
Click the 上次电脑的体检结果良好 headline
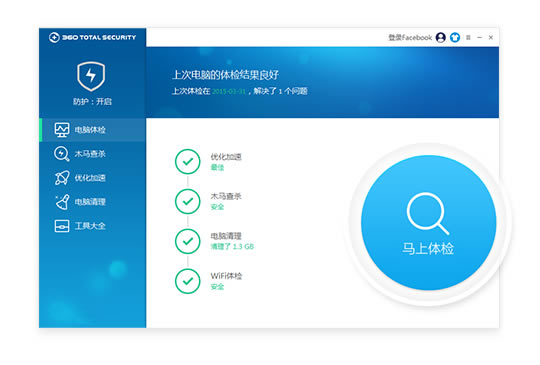click(x=226, y=75)
